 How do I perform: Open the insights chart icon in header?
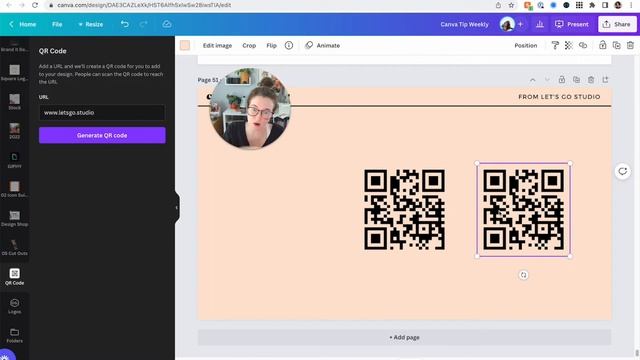pyautogui.click(x=540, y=24)
